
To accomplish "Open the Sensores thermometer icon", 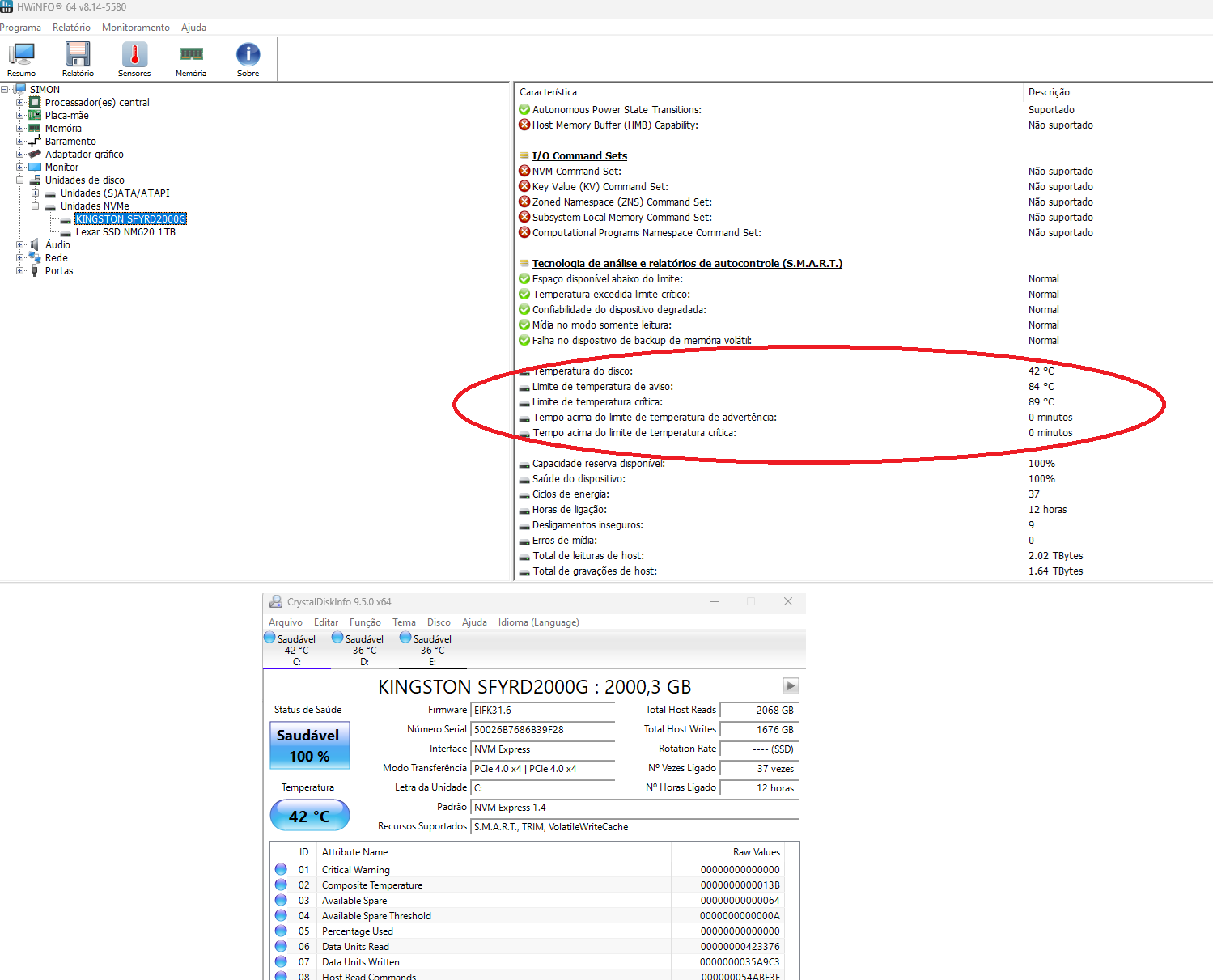I will tap(134, 59).
